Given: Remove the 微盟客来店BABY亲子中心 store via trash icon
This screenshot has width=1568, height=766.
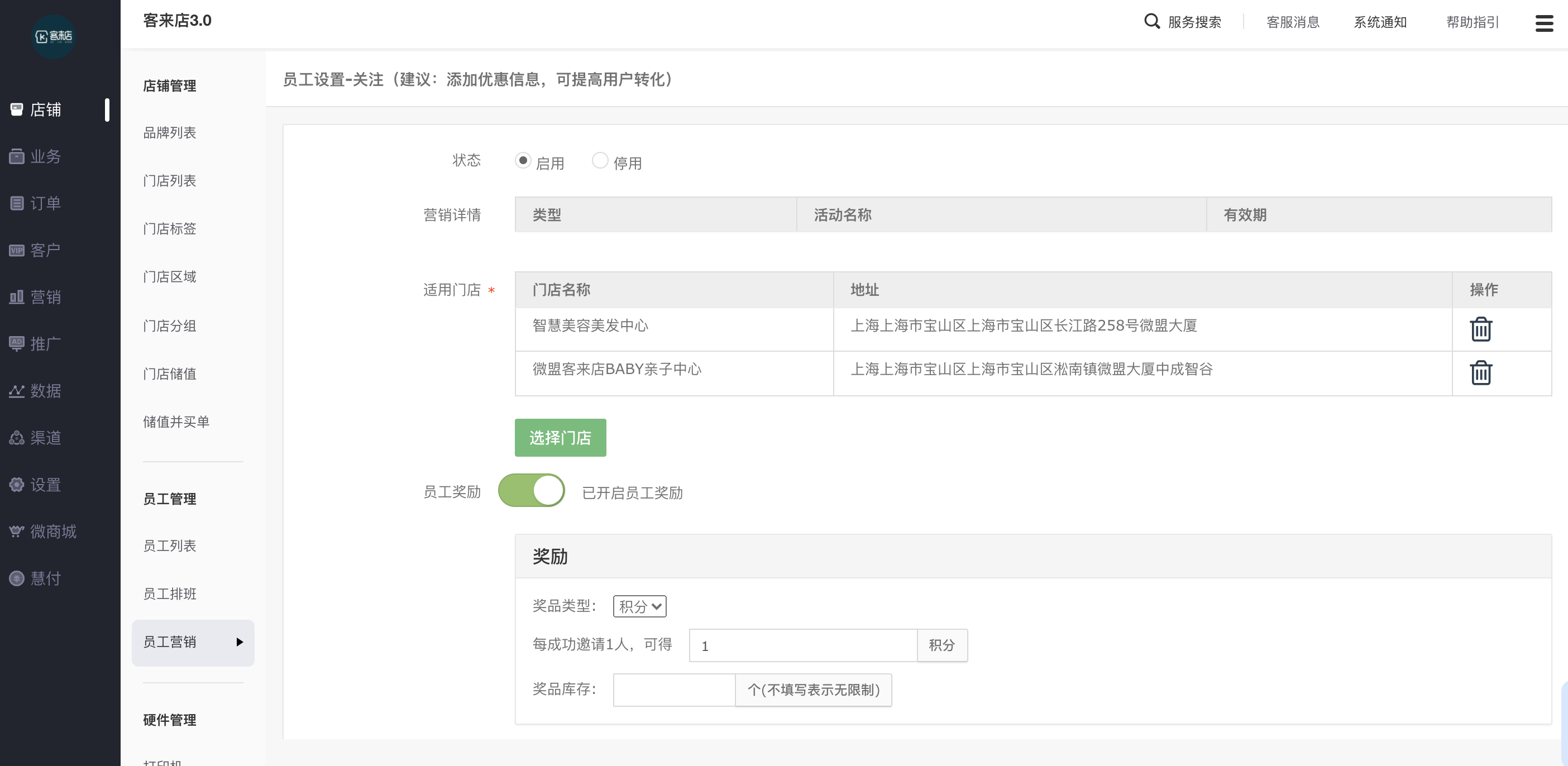Looking at the screenshot, I should (1480, 372).
